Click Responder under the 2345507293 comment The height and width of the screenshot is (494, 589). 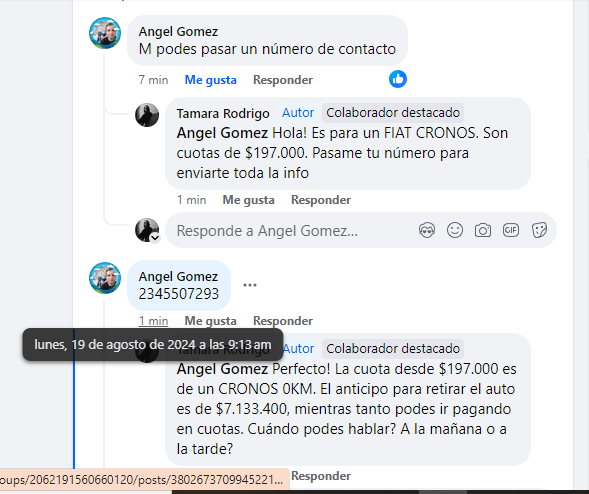[x=283, y=321]
